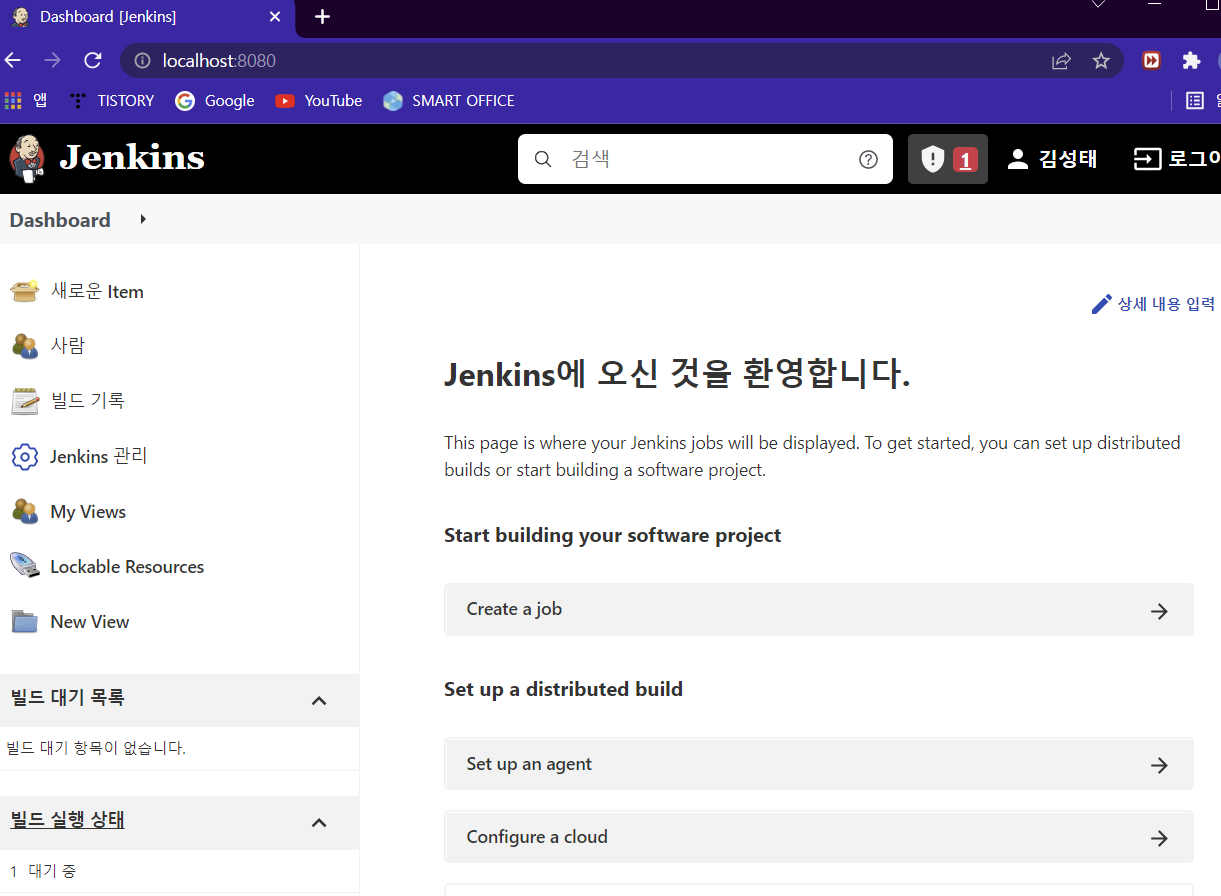Click the site info icon in address bar

tap(142, 61)
